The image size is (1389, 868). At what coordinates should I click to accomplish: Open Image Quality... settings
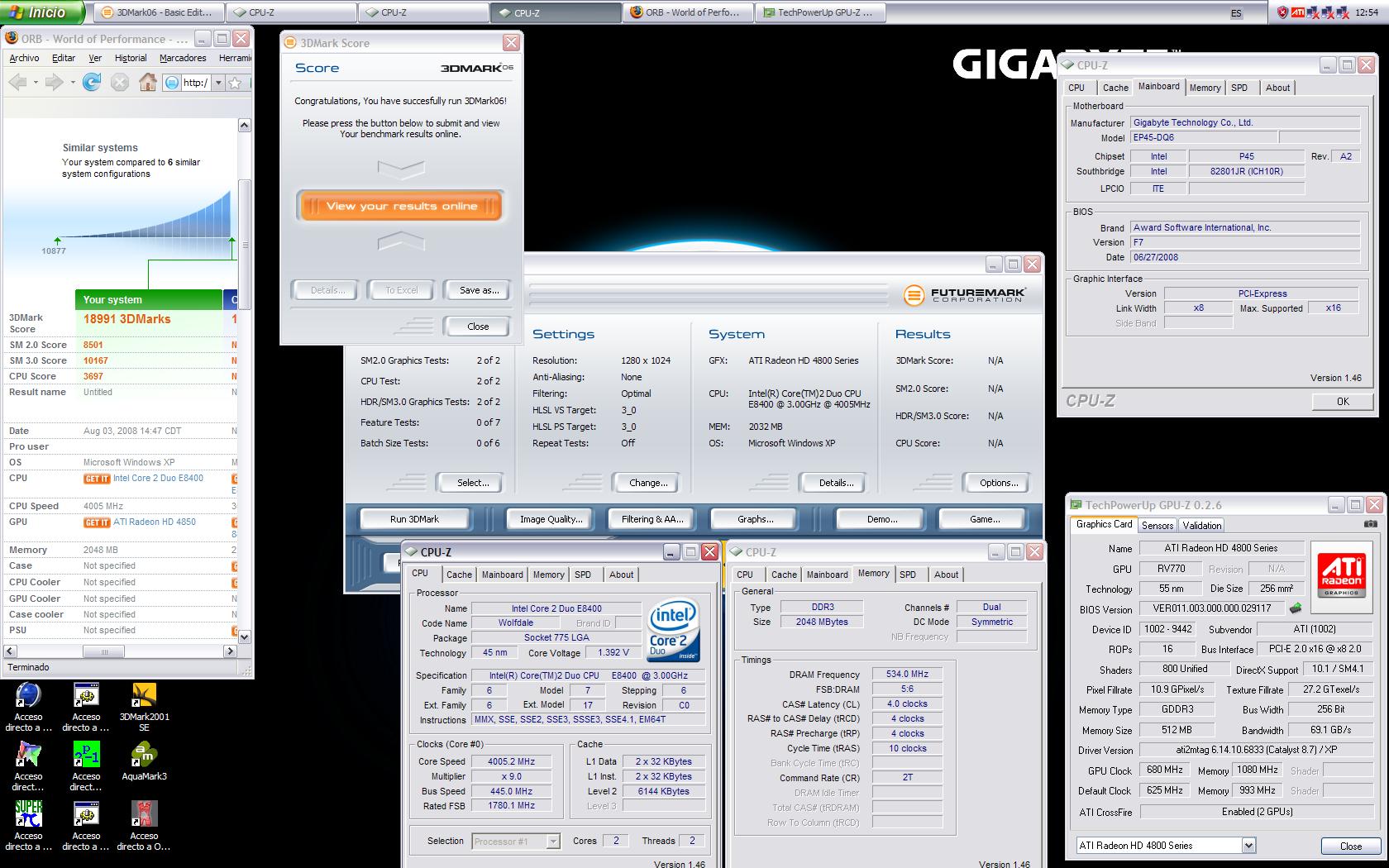pos(551,519)
